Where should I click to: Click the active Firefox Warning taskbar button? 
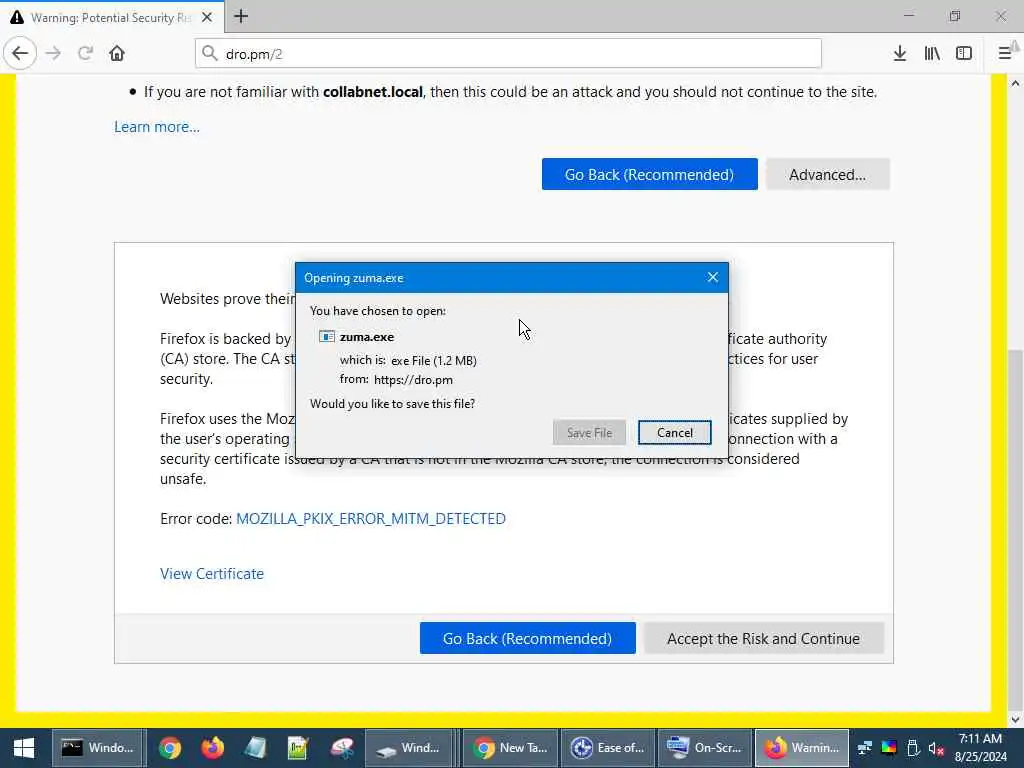tap(803, 748)
